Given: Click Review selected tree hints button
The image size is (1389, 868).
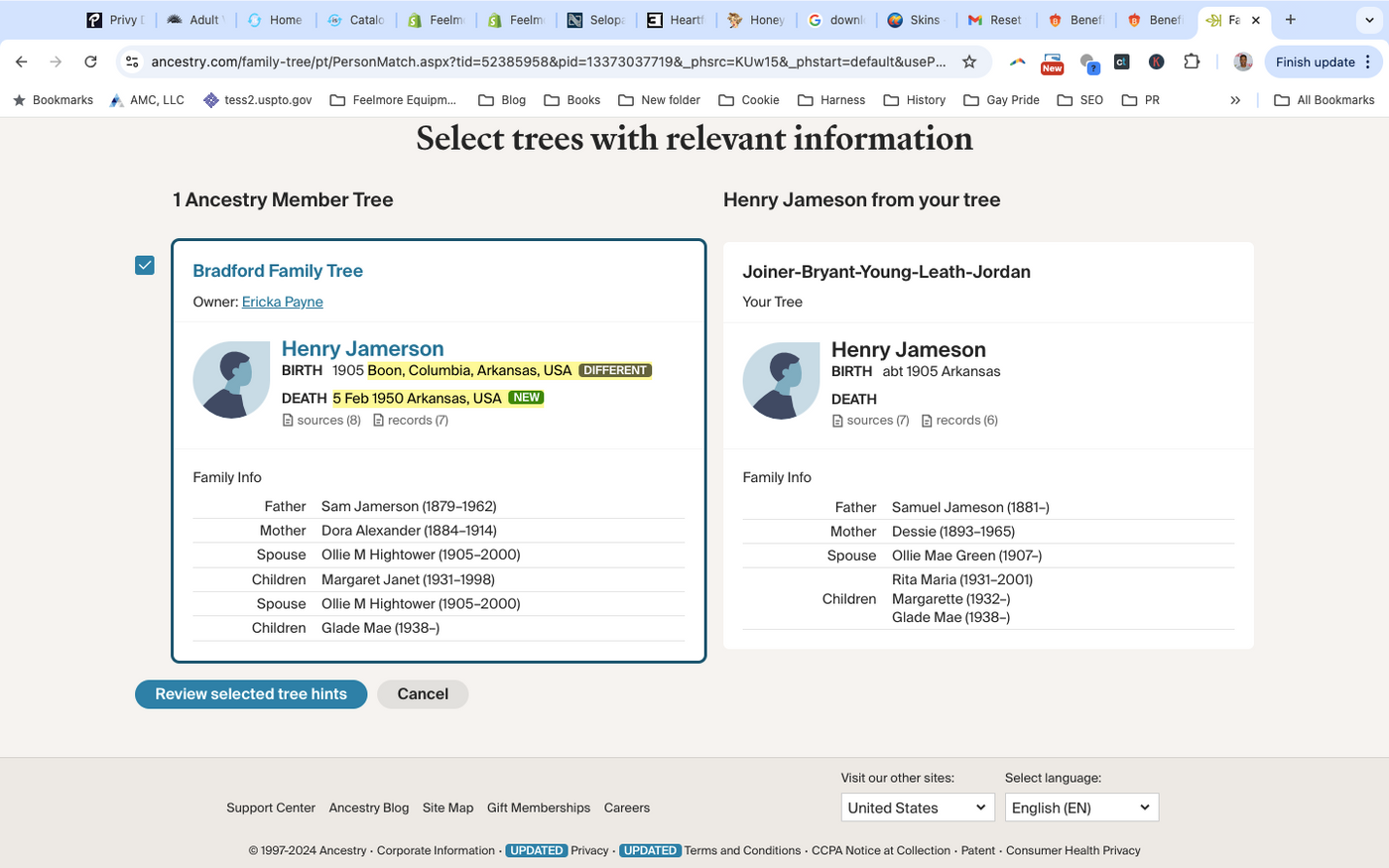Looking at the screenshot, I should (251, 694).
